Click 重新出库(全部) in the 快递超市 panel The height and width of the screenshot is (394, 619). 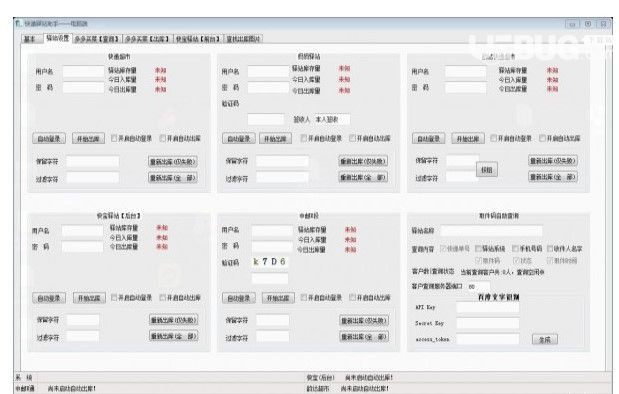173,178
